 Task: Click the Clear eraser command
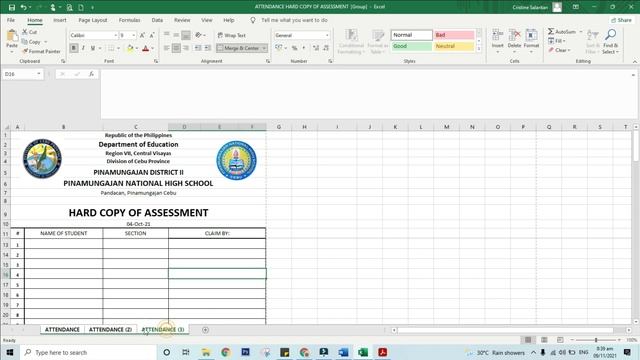(x=559, y=50)
